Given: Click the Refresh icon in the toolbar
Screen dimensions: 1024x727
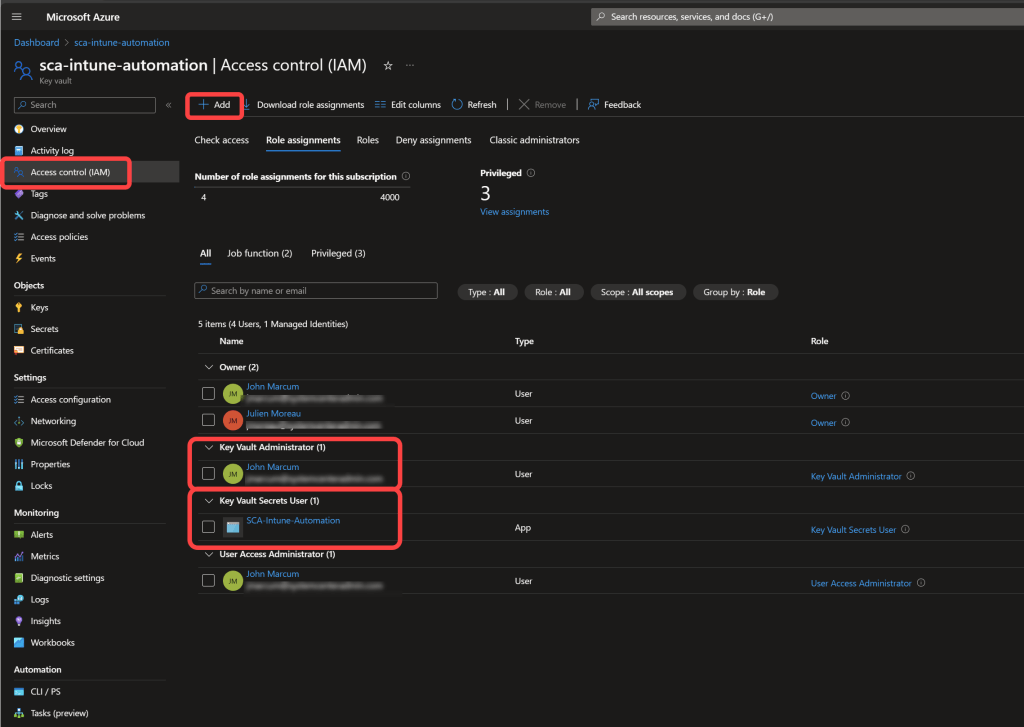Looking at the screenshot, I should click(x=457, y=105).
